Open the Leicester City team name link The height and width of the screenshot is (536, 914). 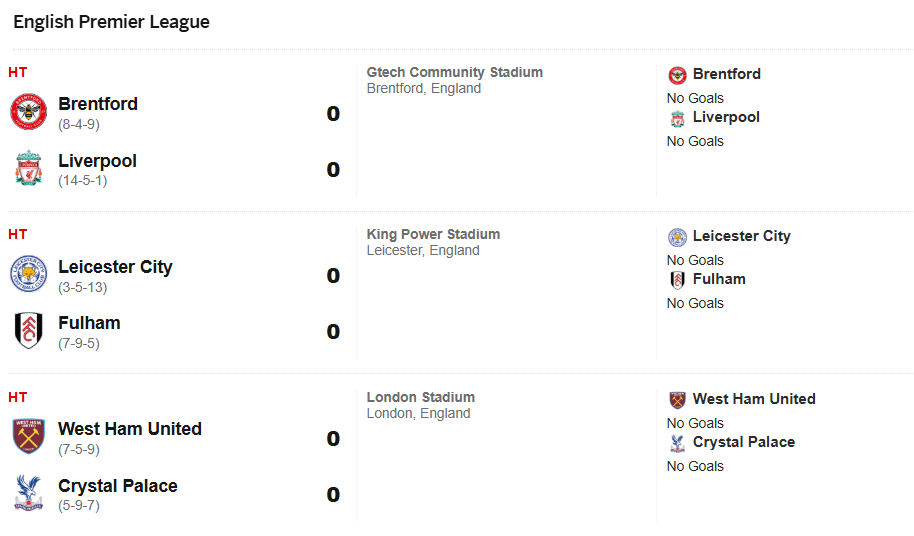pos(115,267)
